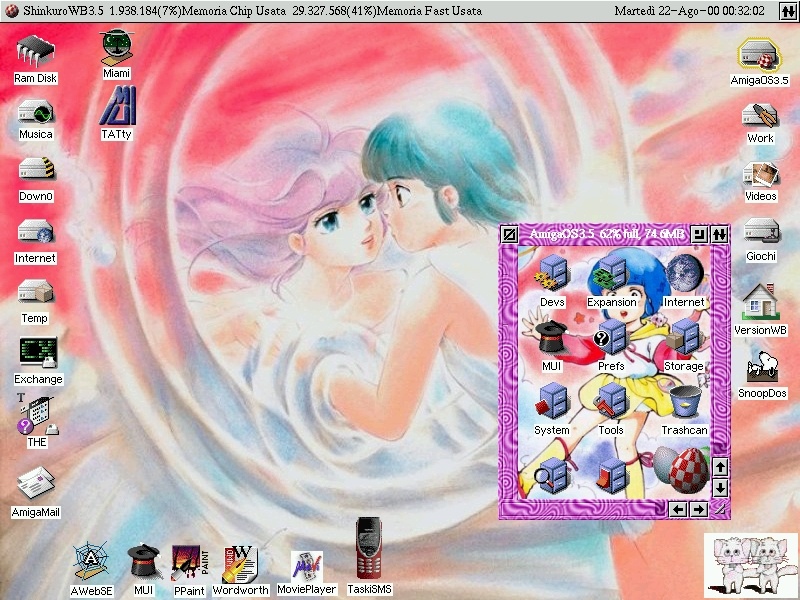Open the Work drive icon
800x600 pixels.
pos(760,115)
